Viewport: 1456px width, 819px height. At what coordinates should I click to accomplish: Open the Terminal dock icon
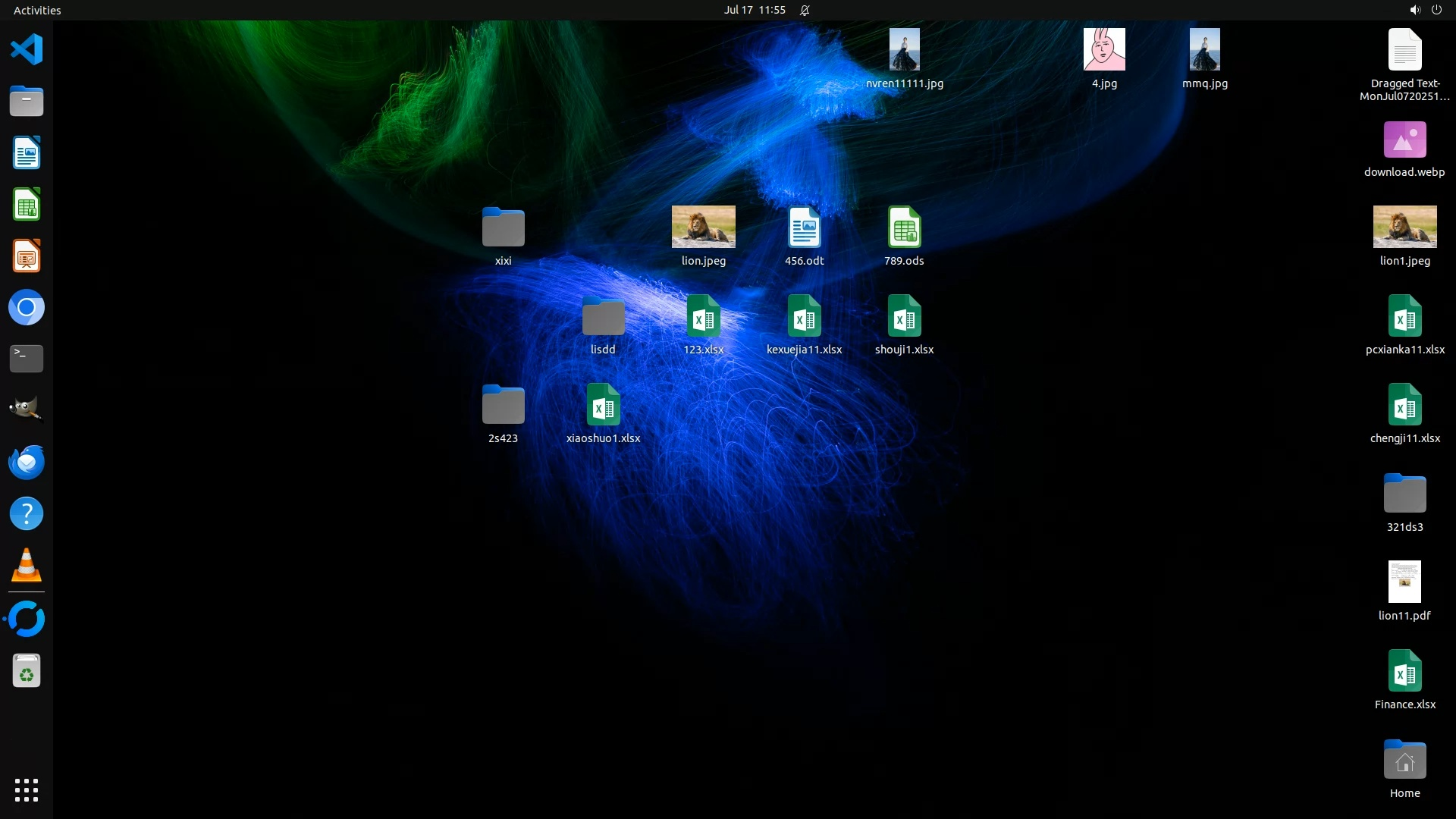point(27,359)
